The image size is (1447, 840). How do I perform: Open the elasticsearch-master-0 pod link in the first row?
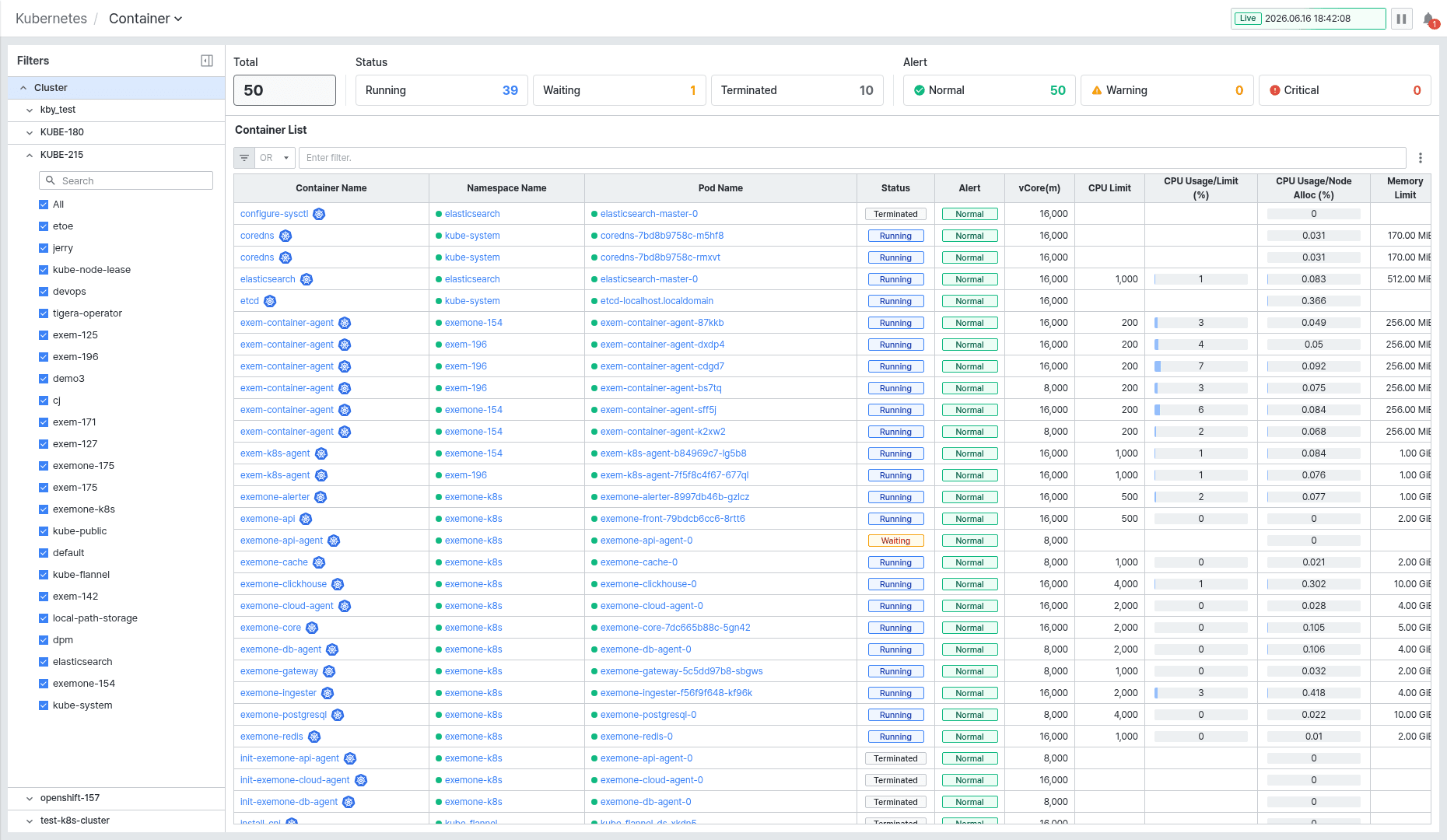click(x=649, y=214)
